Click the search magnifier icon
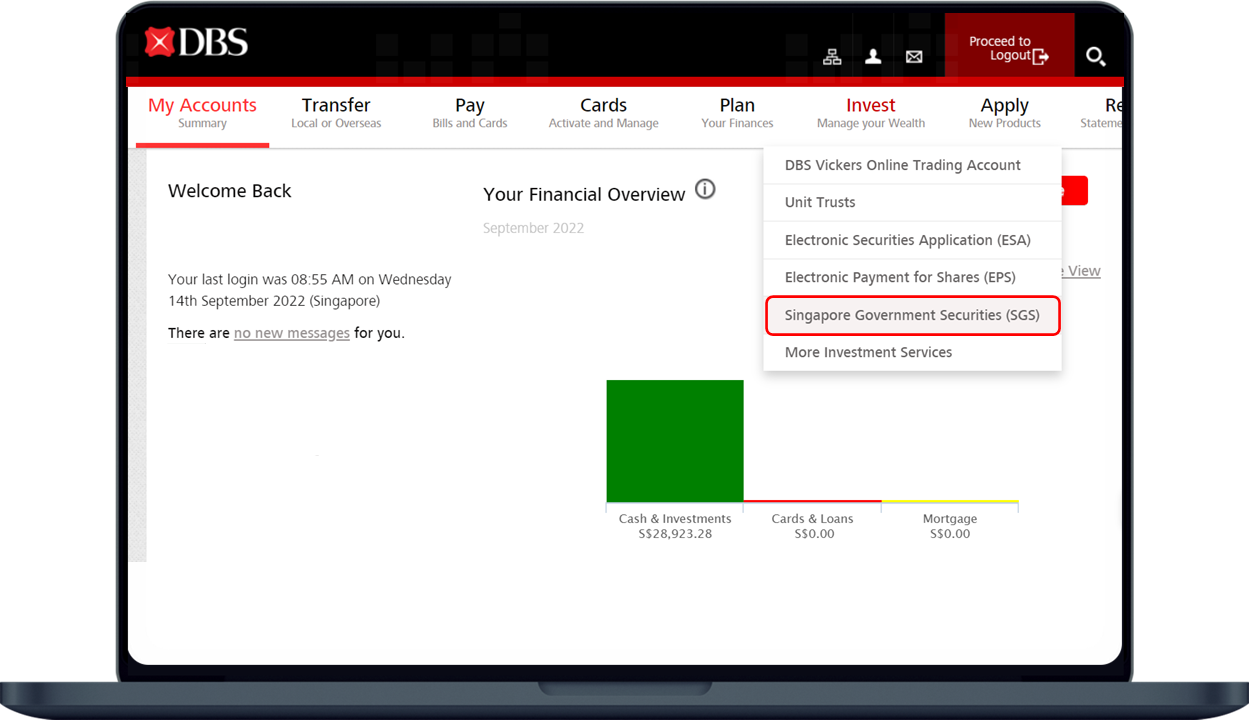 pos(1095,57)
